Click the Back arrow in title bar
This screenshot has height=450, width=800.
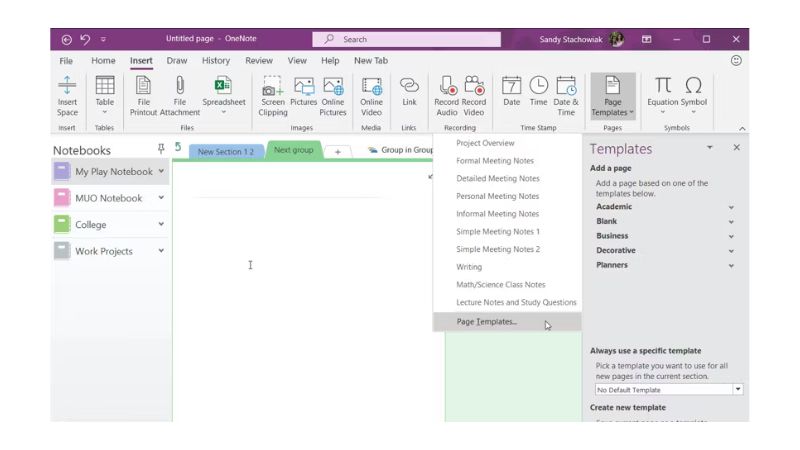(66, 39)
